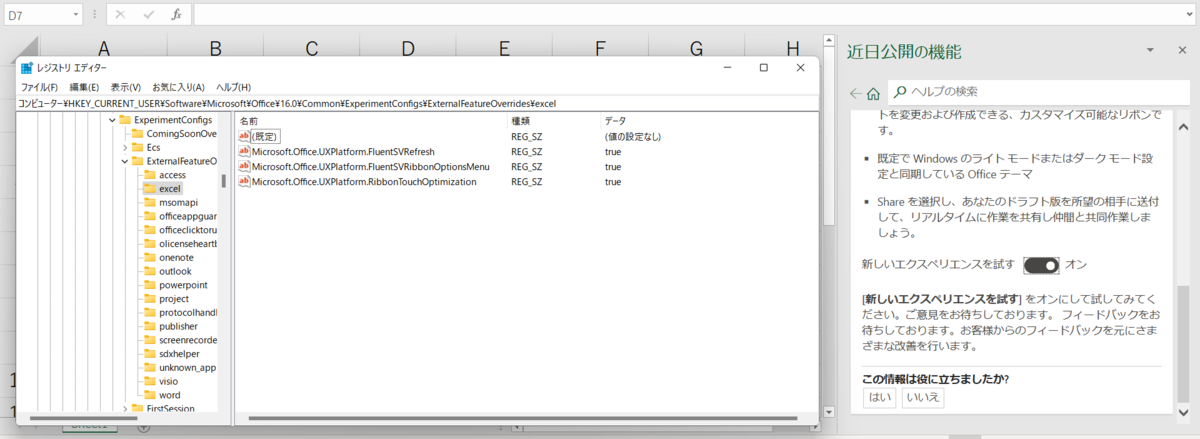Click the (既定) default value icon
The height and width of the screenshot is (439, 1200).
244,136
